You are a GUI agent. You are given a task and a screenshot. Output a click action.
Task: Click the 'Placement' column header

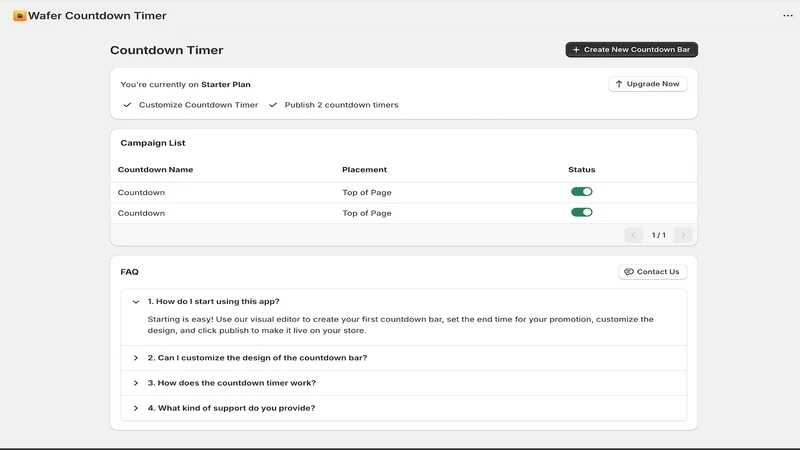364,170
